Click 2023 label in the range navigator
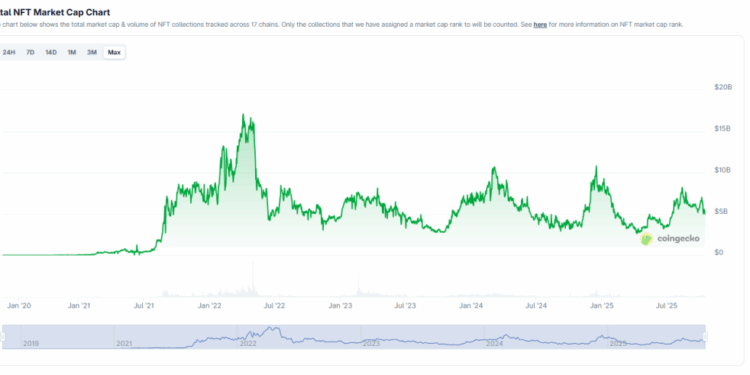 (x=371, y=343)
